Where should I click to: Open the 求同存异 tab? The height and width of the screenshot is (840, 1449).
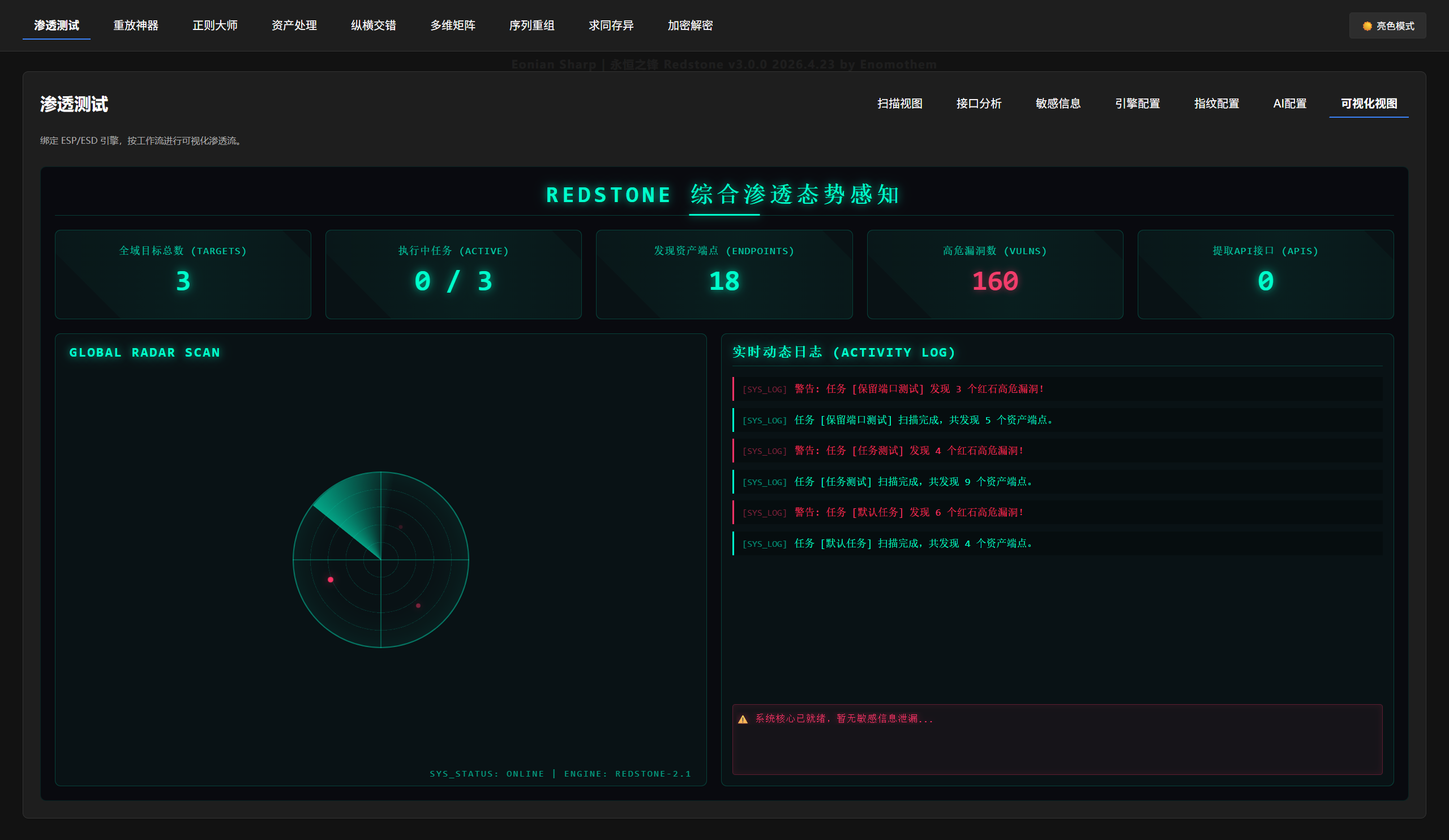611,25
